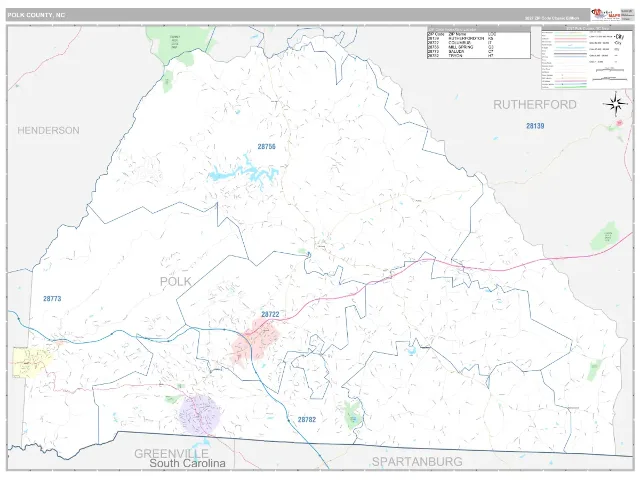Select ZIP code label 28773
Image resolution: width=640 pixels, height=480 pixels.
point(52,299)
